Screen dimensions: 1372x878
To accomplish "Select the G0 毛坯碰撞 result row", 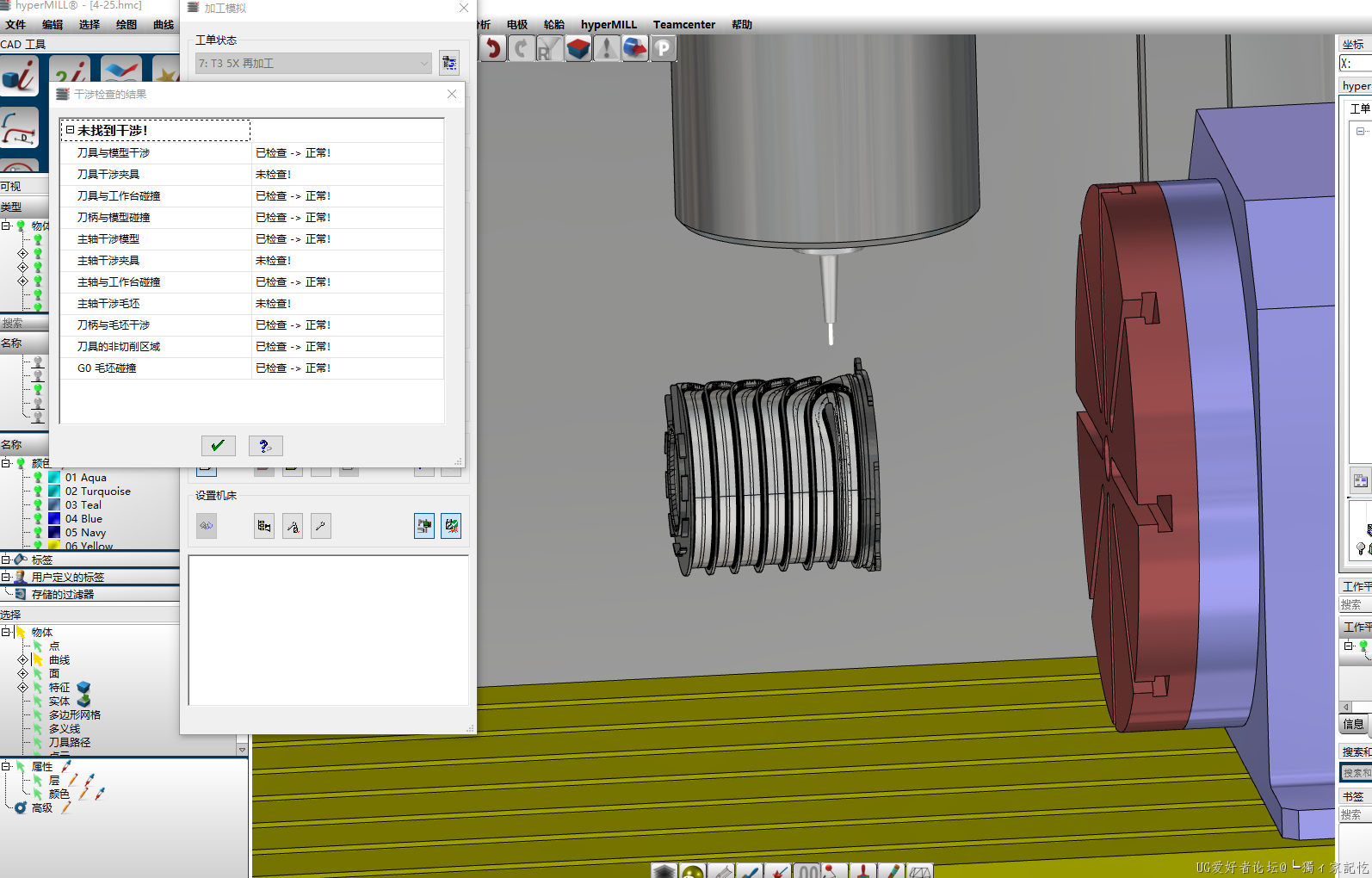I will point(253,368).
